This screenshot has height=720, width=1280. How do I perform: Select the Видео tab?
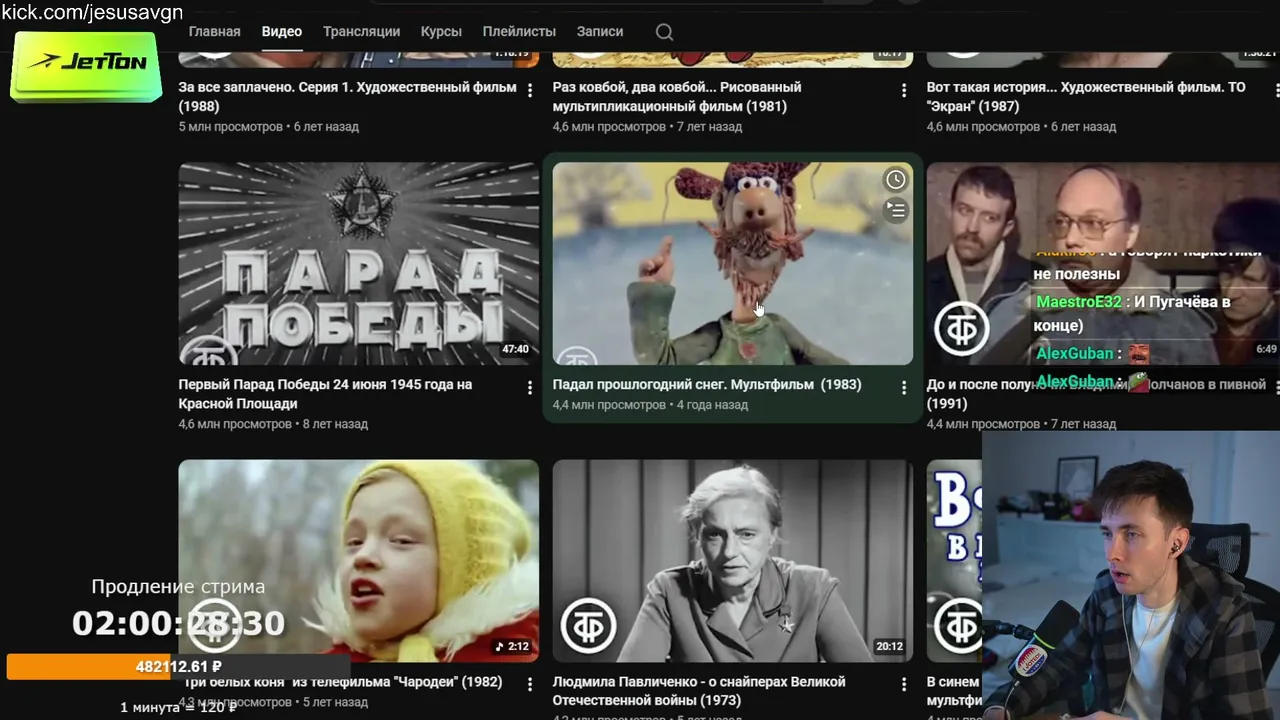click(282, 32)
